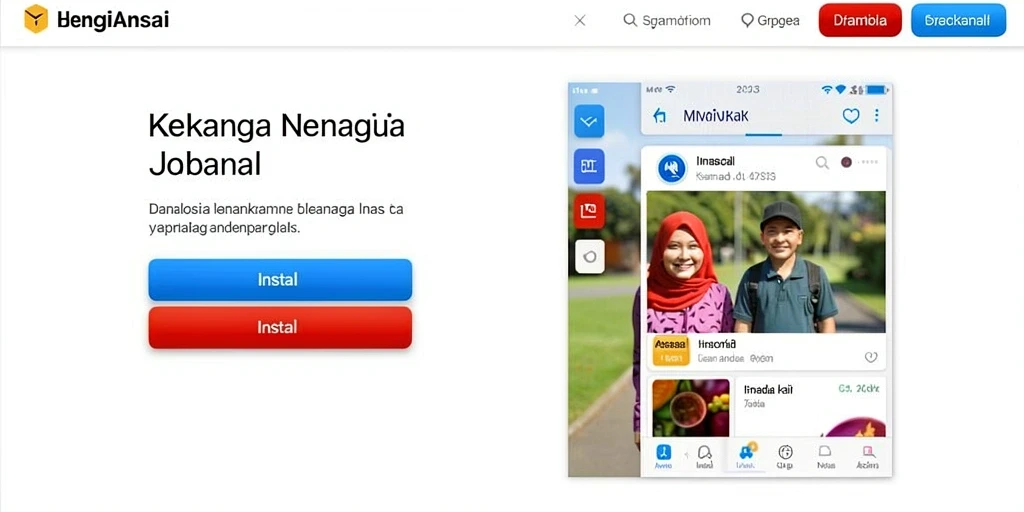Click the HengiAnsai brand name
Viewport: 1024px width, 512px height.
[112, 20]
